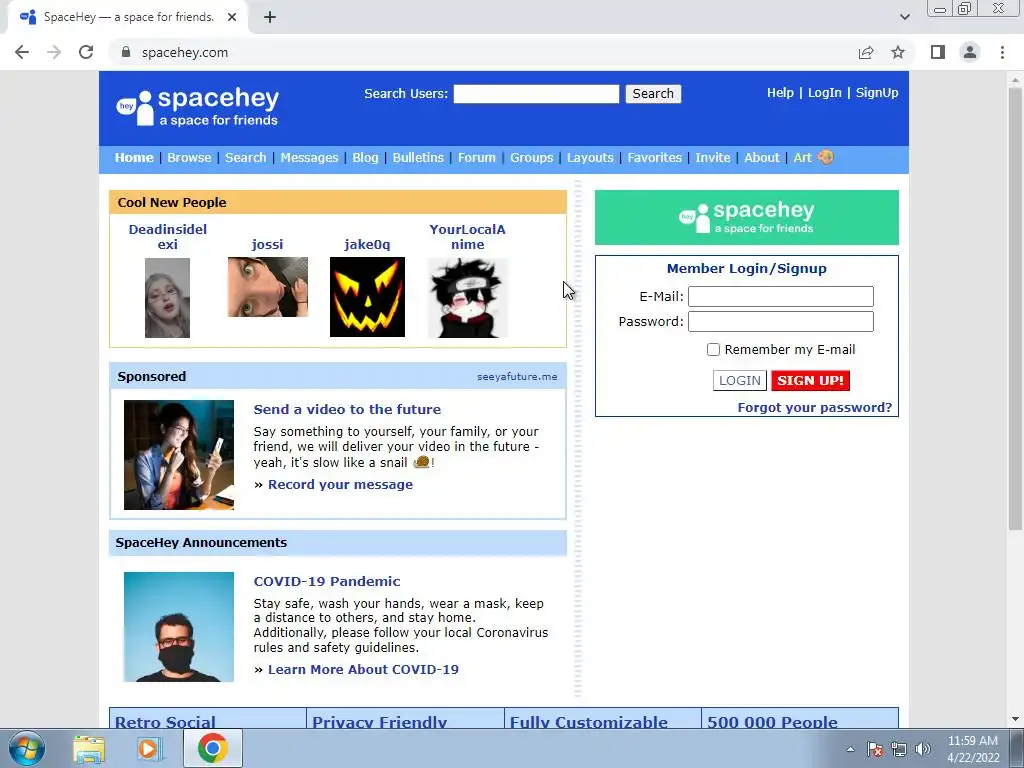Viewport: 1024px width, 768px height.
Task: Open jossi's profile picture
Action: tap(268, 287)
